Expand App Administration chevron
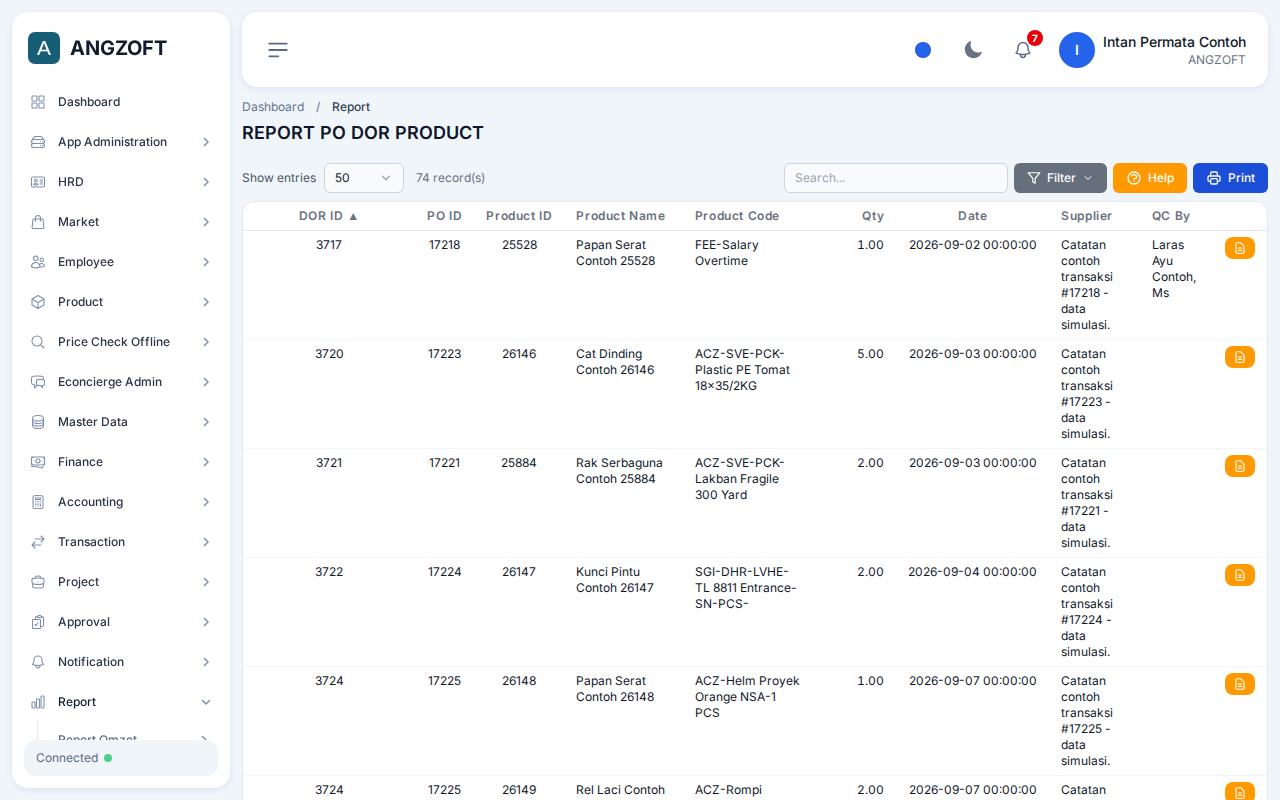 click(206, 142)
